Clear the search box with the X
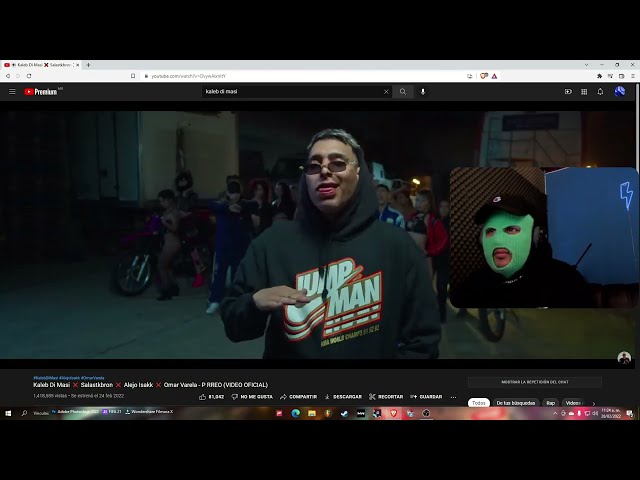The height and width of the screenshot is (480, 640). point(386,92)
